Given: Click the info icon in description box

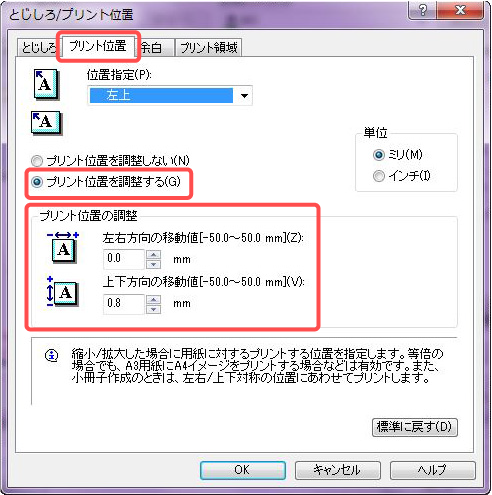Looking at the screenshot, I should tap(52, 355).
